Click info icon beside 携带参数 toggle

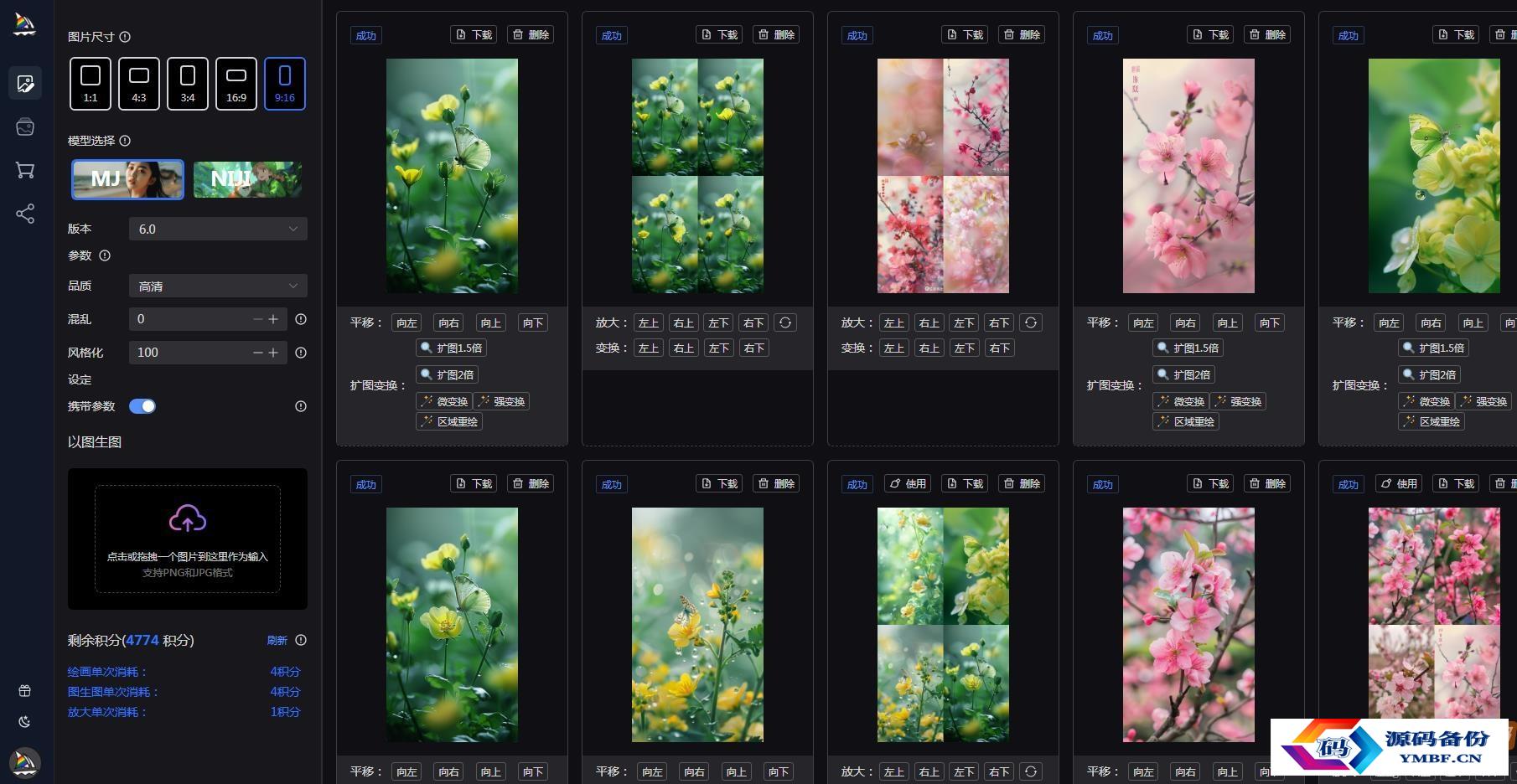tap(301, 406)
